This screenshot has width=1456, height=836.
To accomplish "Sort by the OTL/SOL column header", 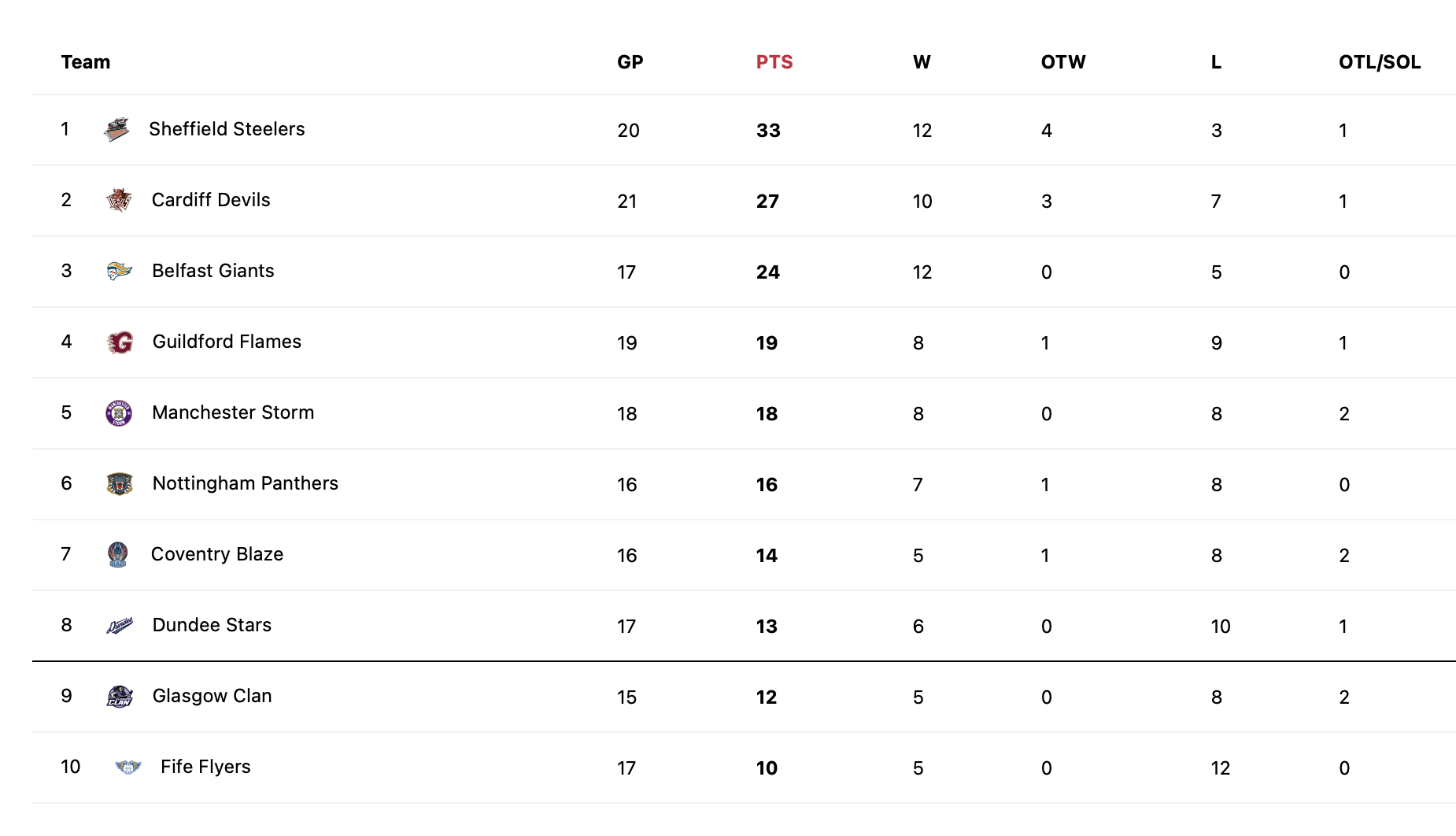I will click(x=1380, y=62).
